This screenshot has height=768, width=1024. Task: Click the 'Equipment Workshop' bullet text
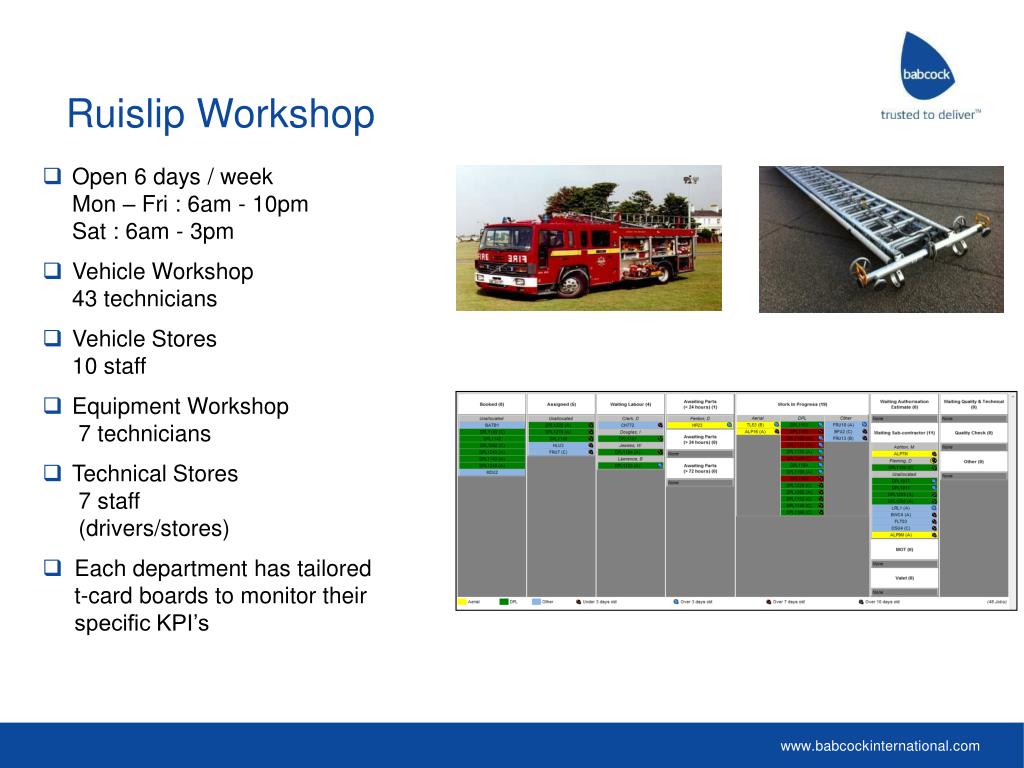pyautogui.click(x=180, y=407)
